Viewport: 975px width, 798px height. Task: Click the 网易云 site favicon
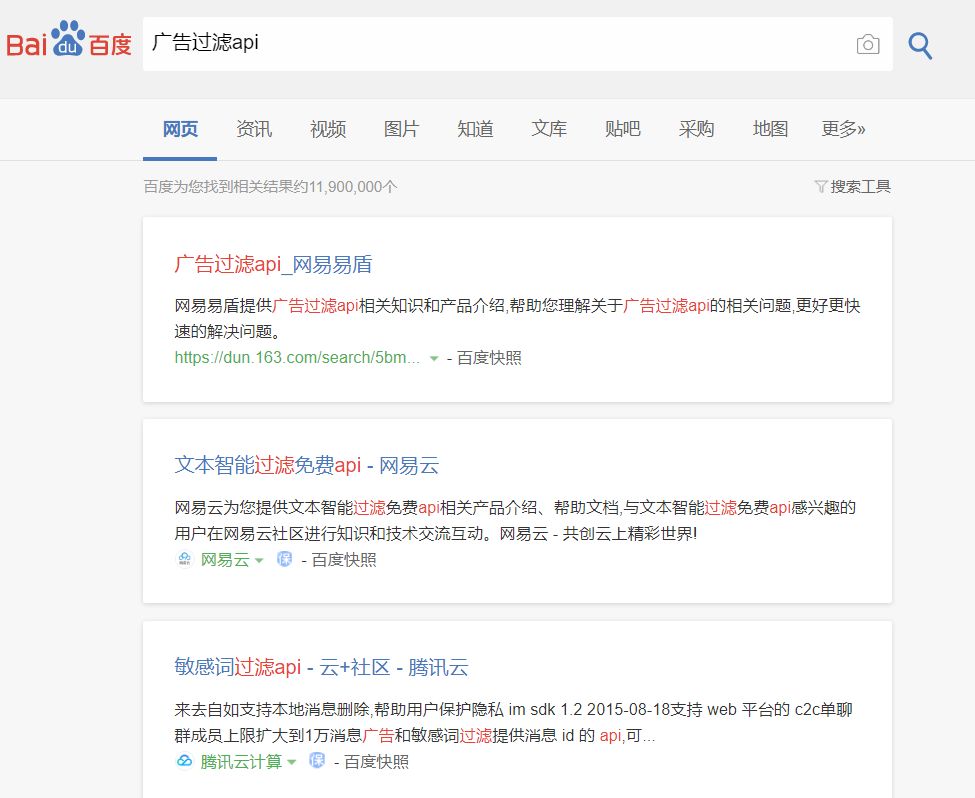tap(185, 559)
